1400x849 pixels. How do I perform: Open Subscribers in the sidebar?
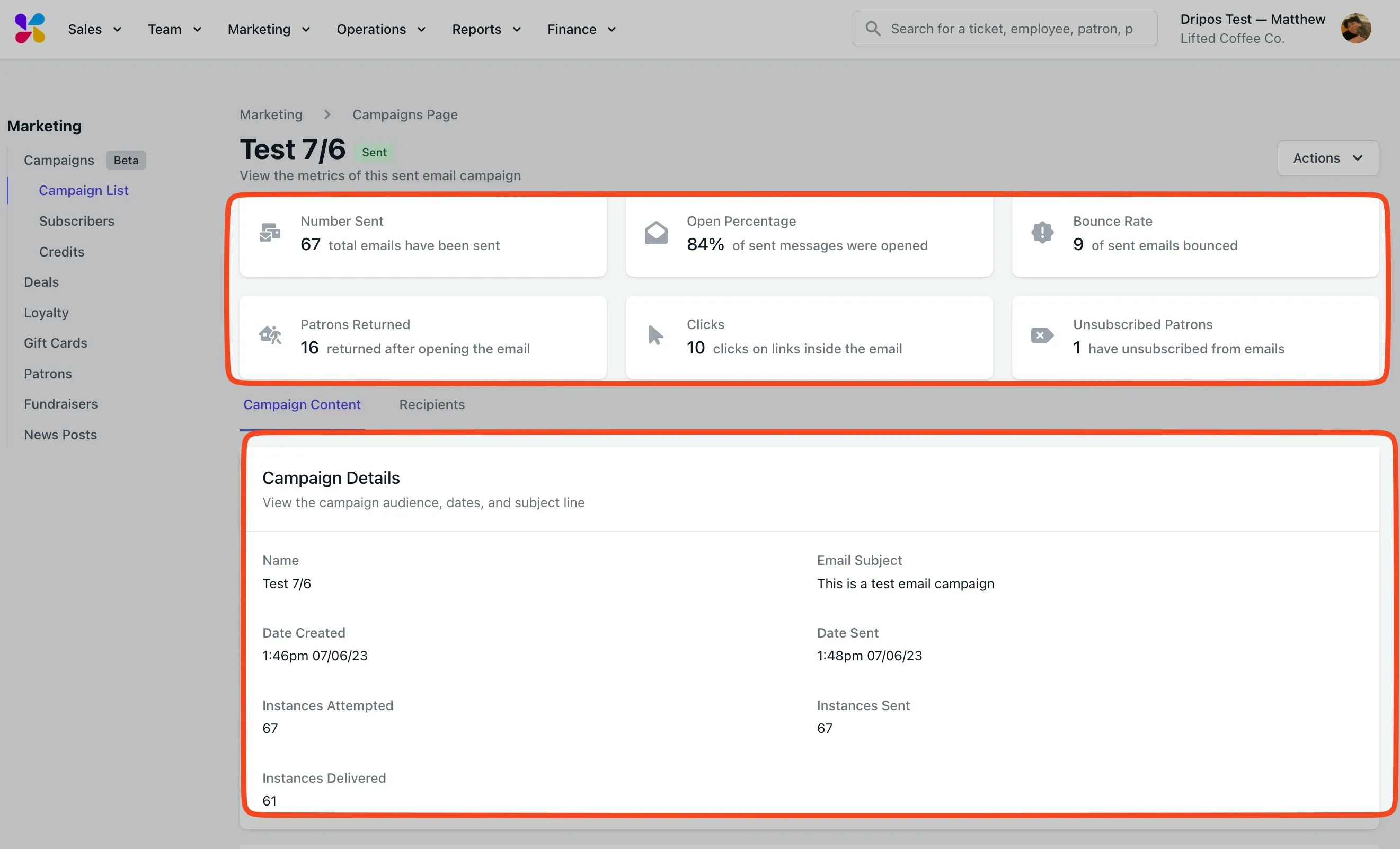[77, 221]
